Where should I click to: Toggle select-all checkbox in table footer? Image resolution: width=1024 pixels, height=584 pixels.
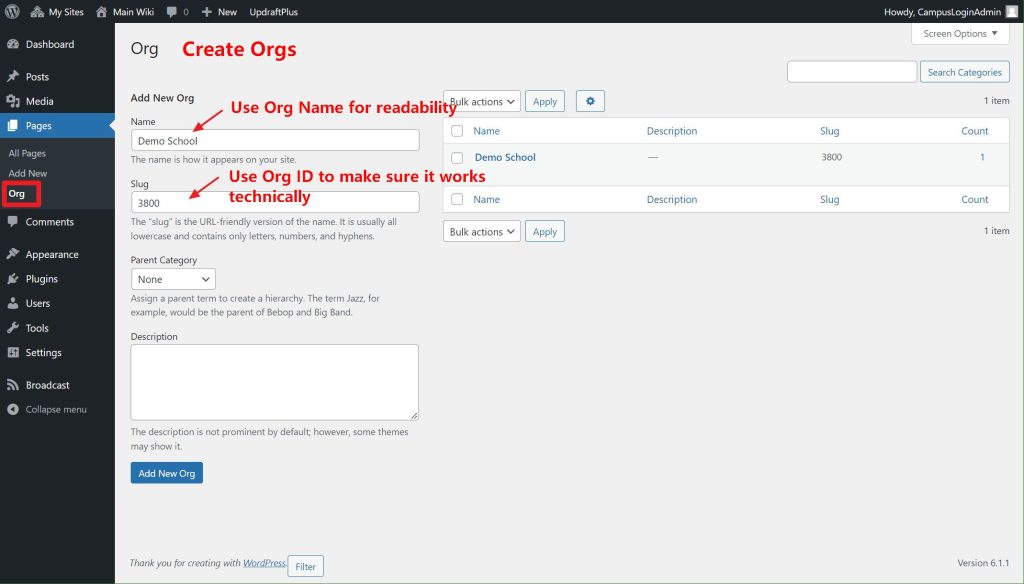click(x=457, y=200)
